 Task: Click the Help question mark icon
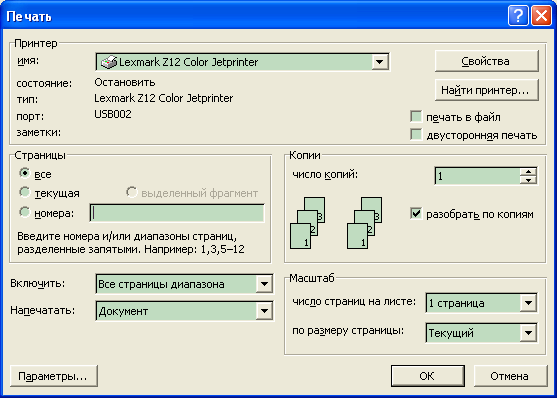tap(518, 16)
